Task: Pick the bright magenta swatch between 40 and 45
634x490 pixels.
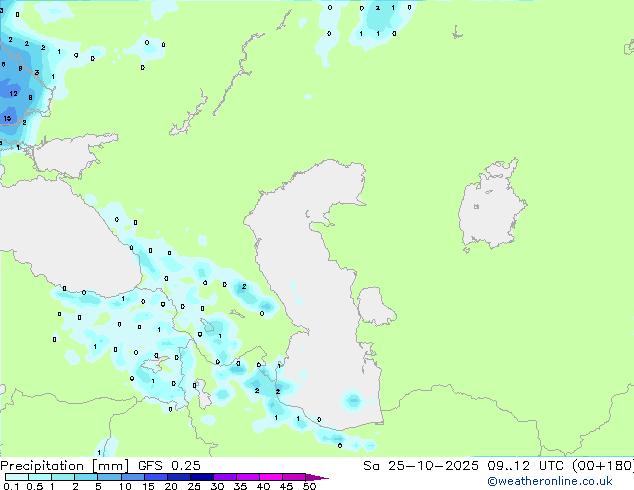Action: [271, 477]
